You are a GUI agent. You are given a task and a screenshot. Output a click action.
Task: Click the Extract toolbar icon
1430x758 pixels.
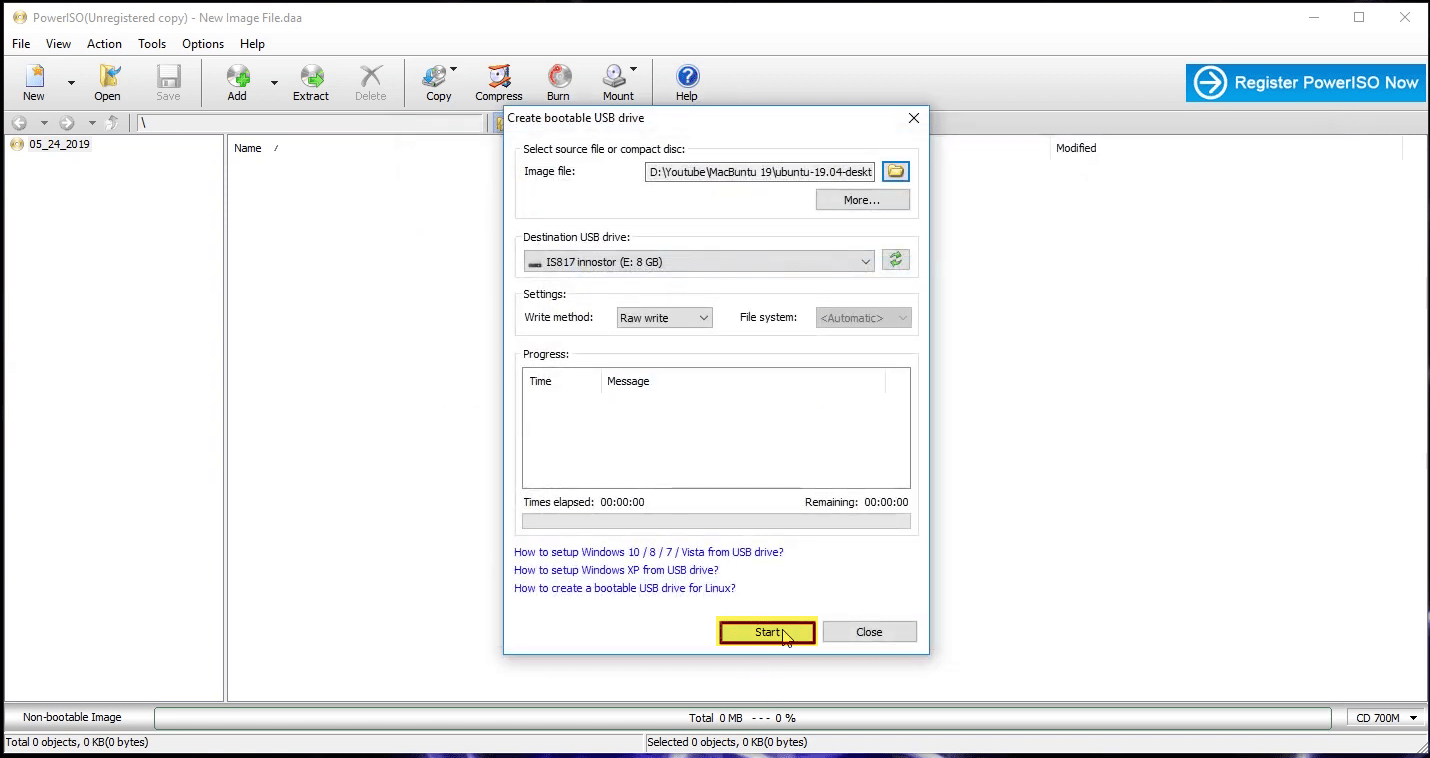[311, 82]
